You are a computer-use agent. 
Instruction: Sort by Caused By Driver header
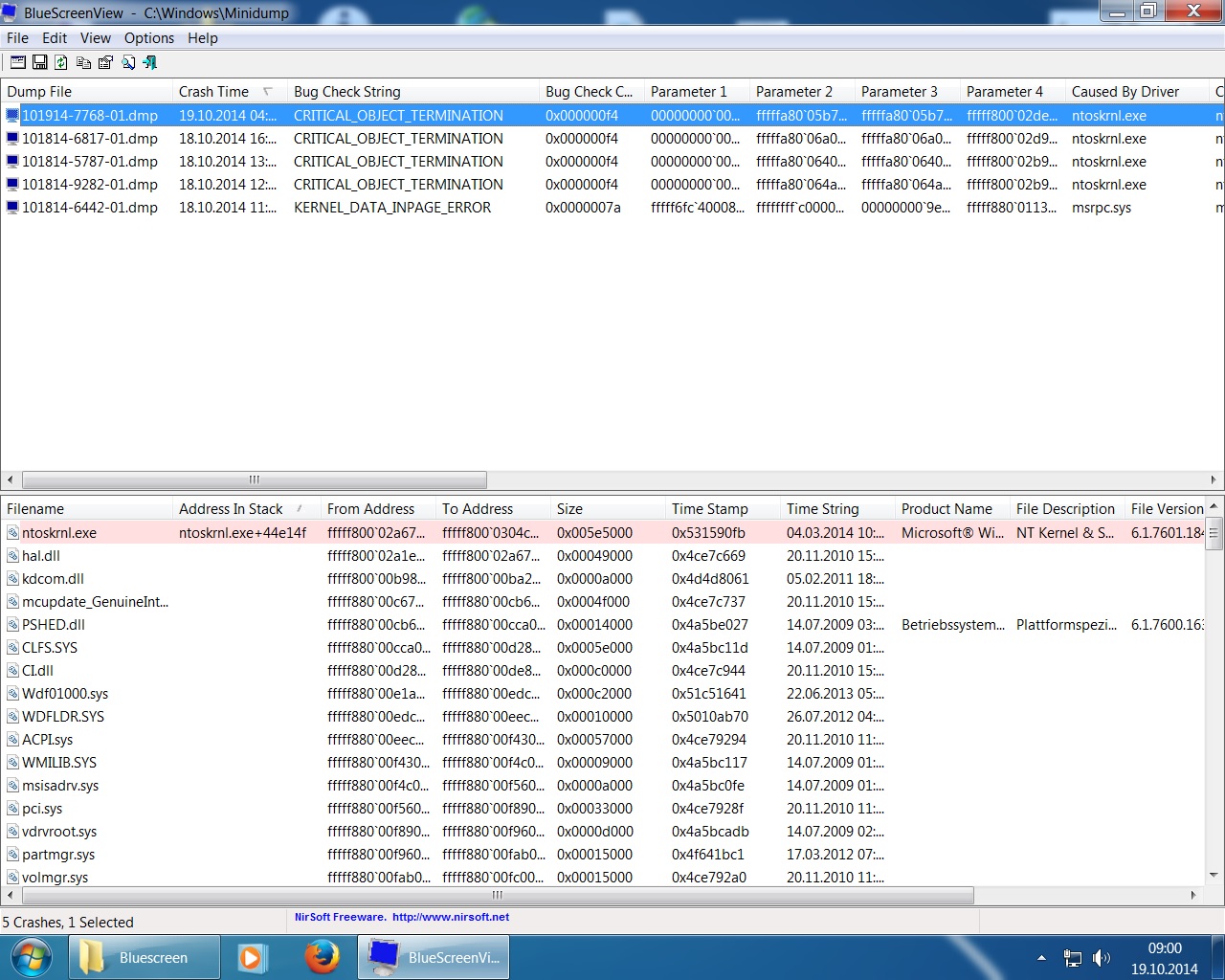point(1137,92)
